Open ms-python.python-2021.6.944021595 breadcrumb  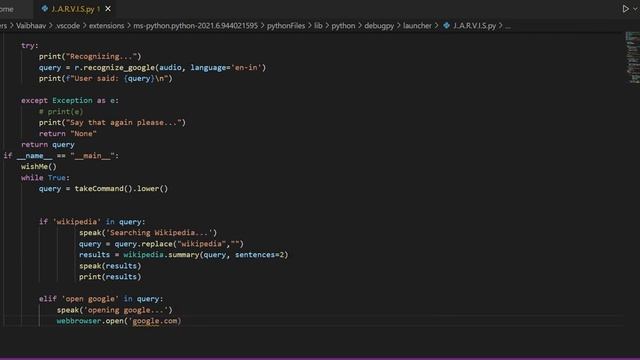click(x=196, y=26)
